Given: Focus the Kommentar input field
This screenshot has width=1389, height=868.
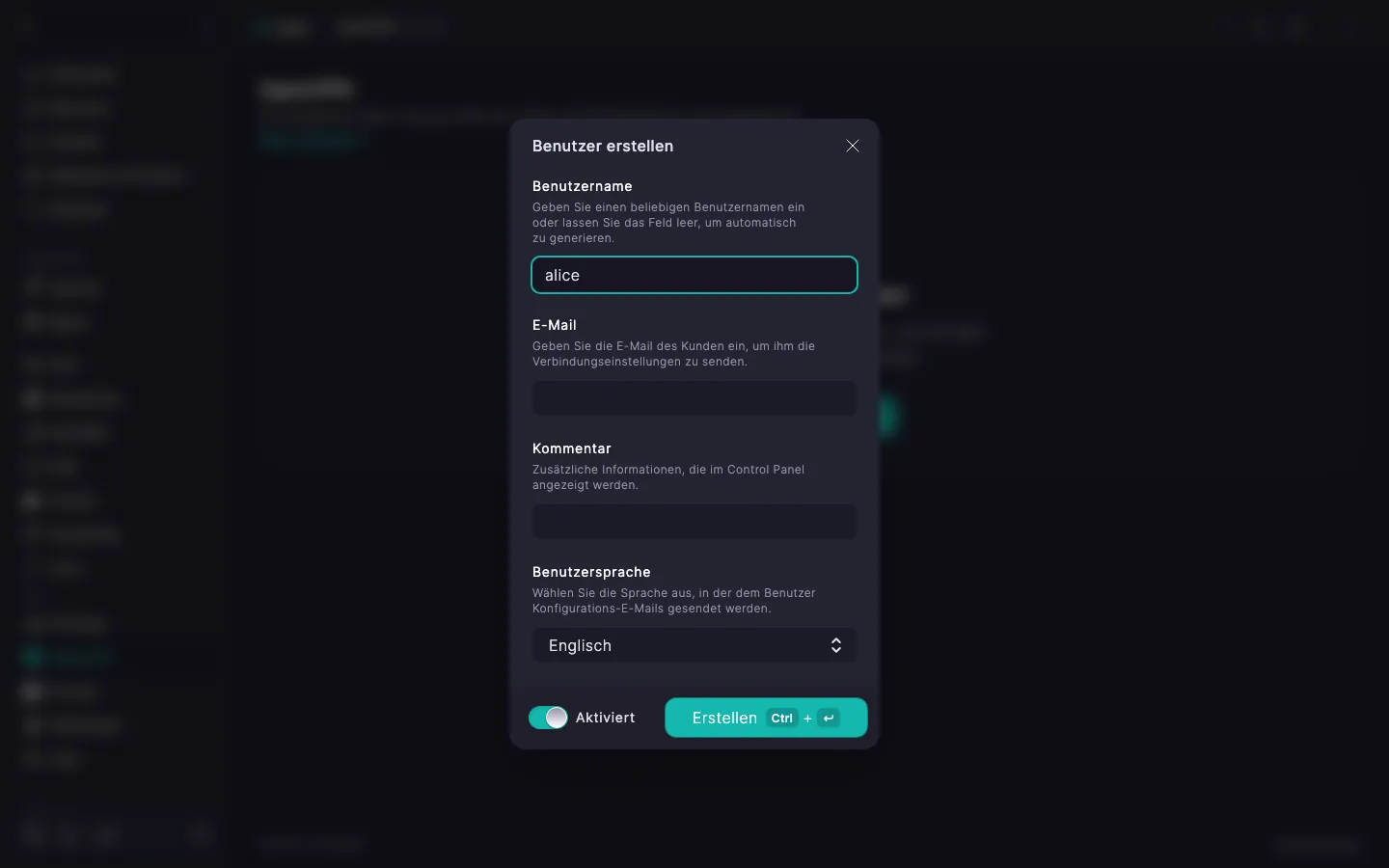Looking at the screenshot, I should [694, 522].
